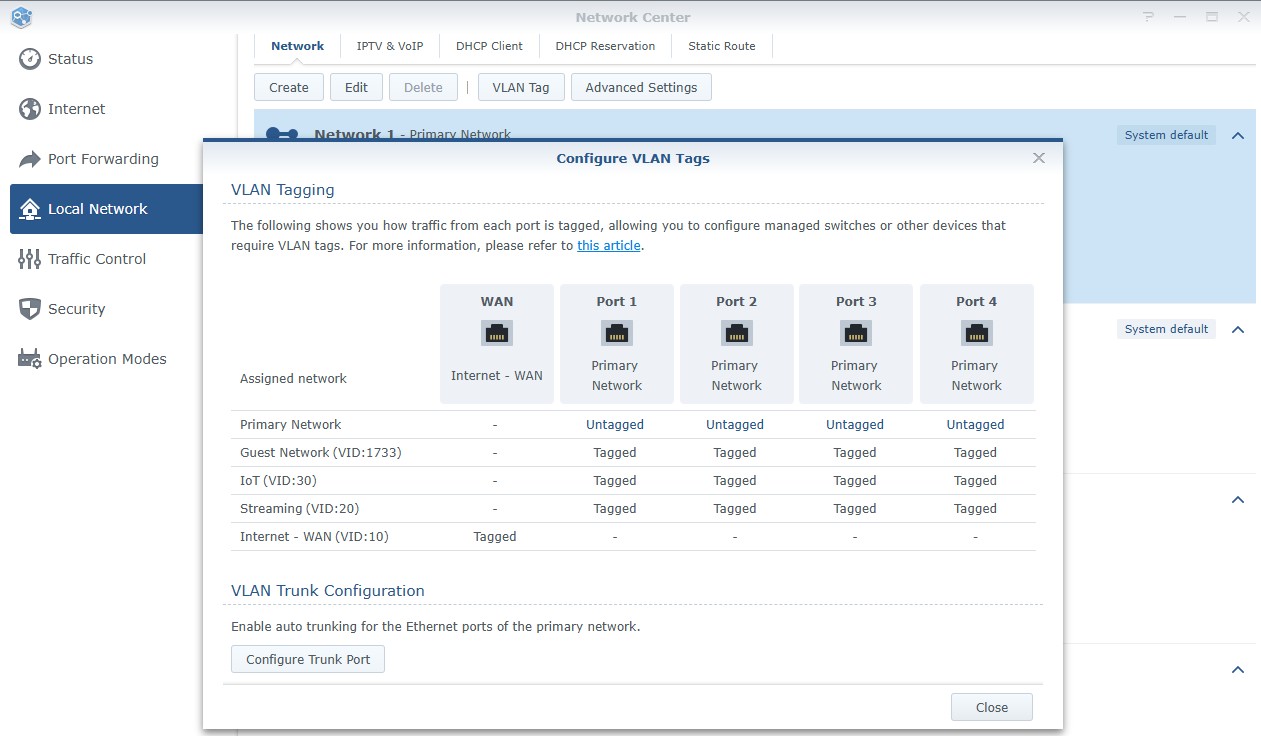Click the Port 1 ethernet icon

pyautogui.click(x=617, y=333)
